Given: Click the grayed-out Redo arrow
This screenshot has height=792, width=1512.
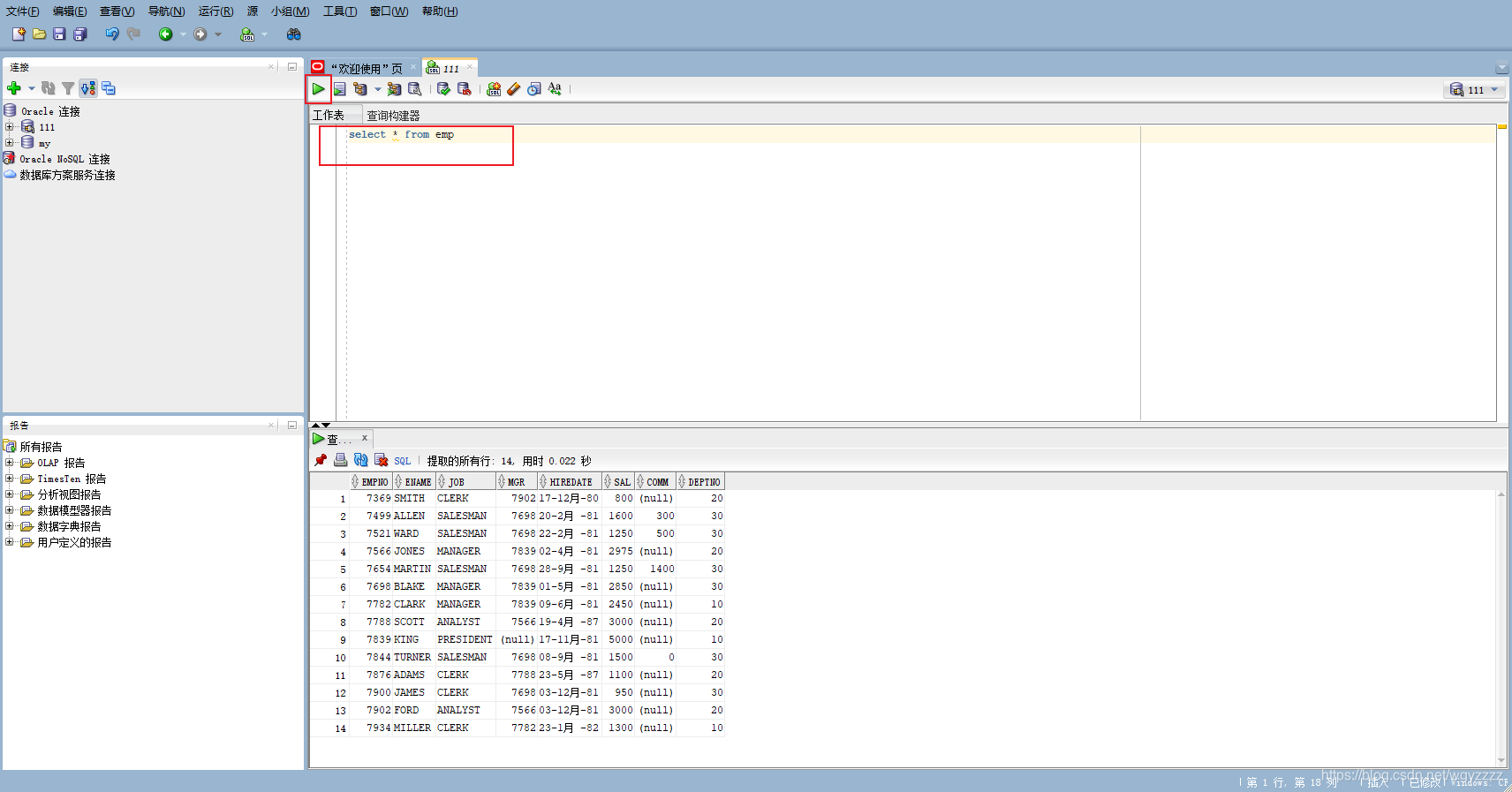Looking at the screenshot, I should 133,34.
